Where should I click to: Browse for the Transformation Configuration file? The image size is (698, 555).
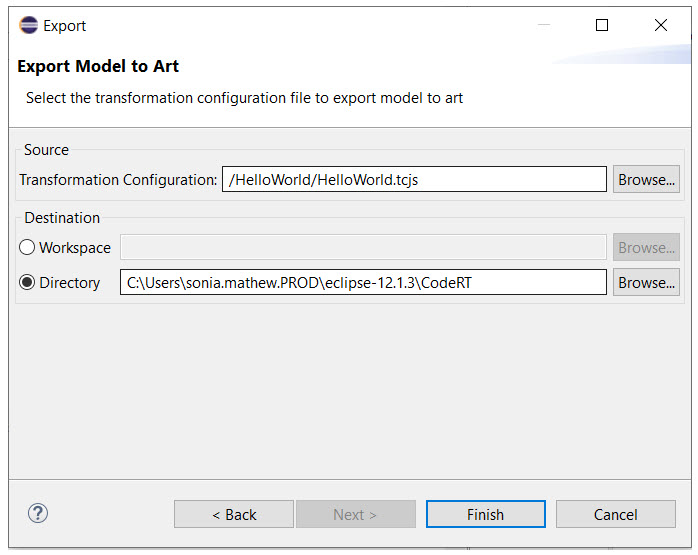[646, 179]
